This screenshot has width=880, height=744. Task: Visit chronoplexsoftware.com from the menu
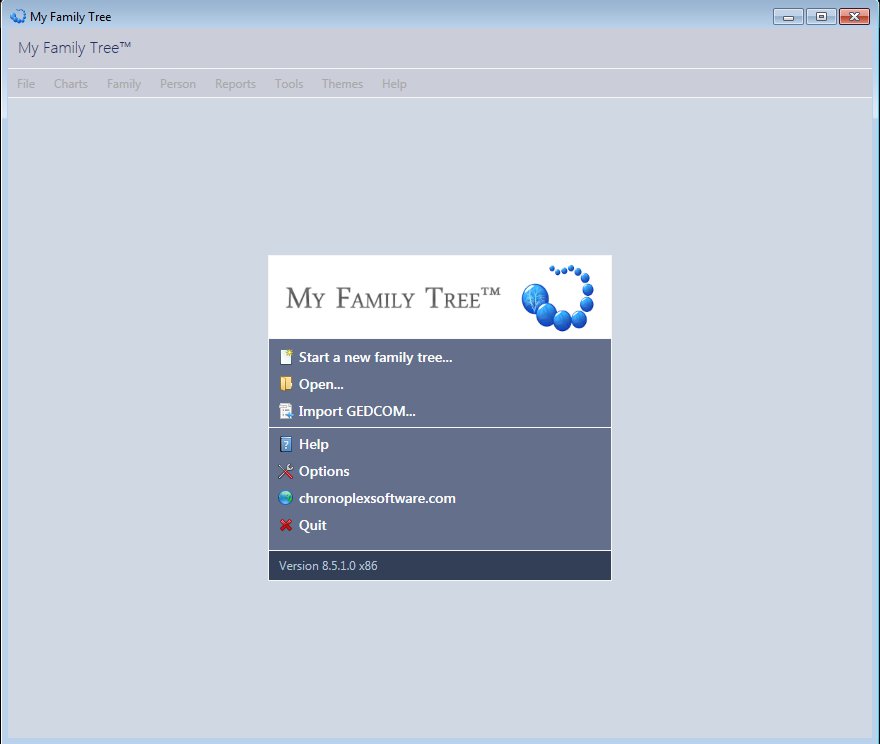pos(377,498)
